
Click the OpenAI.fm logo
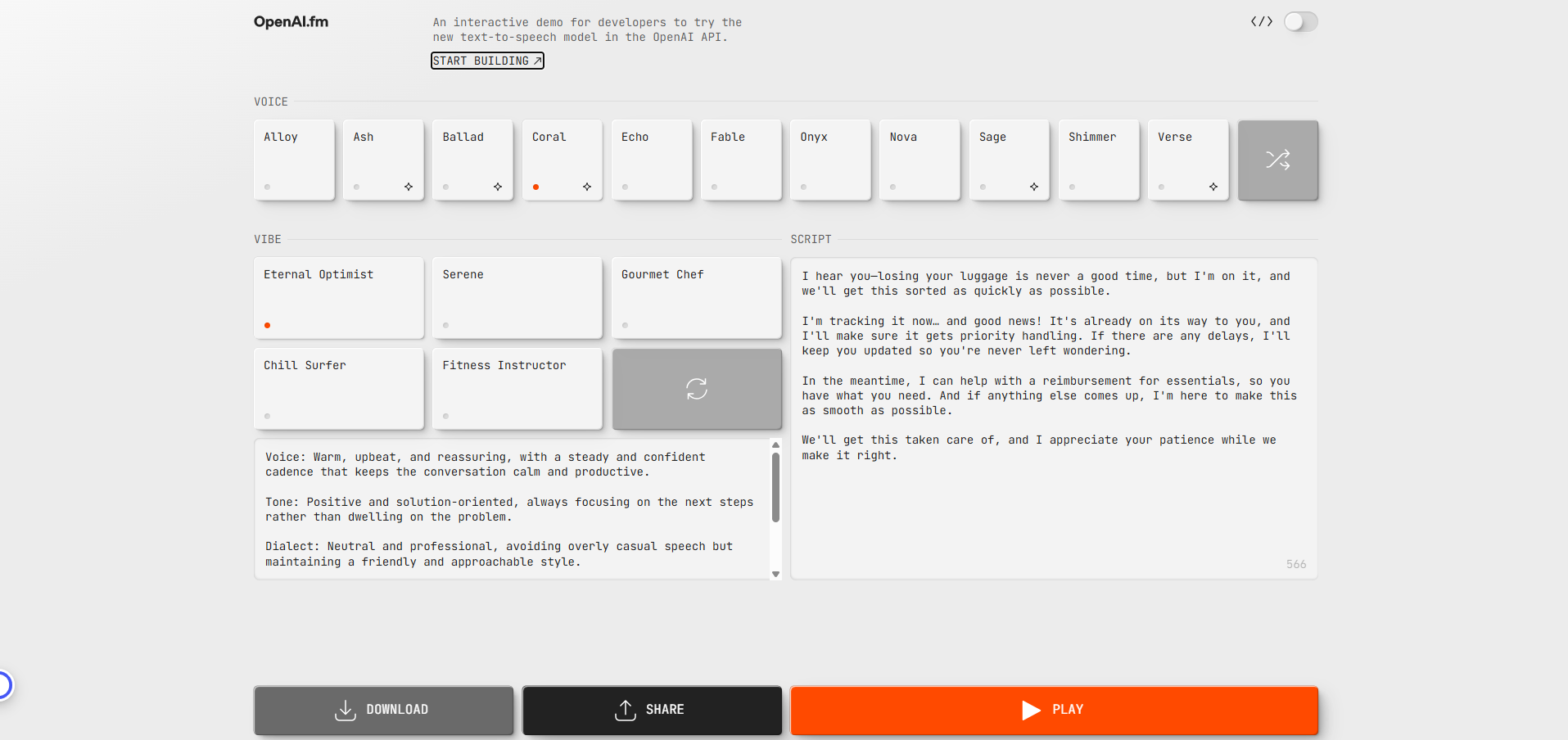(x=291, y=22)
